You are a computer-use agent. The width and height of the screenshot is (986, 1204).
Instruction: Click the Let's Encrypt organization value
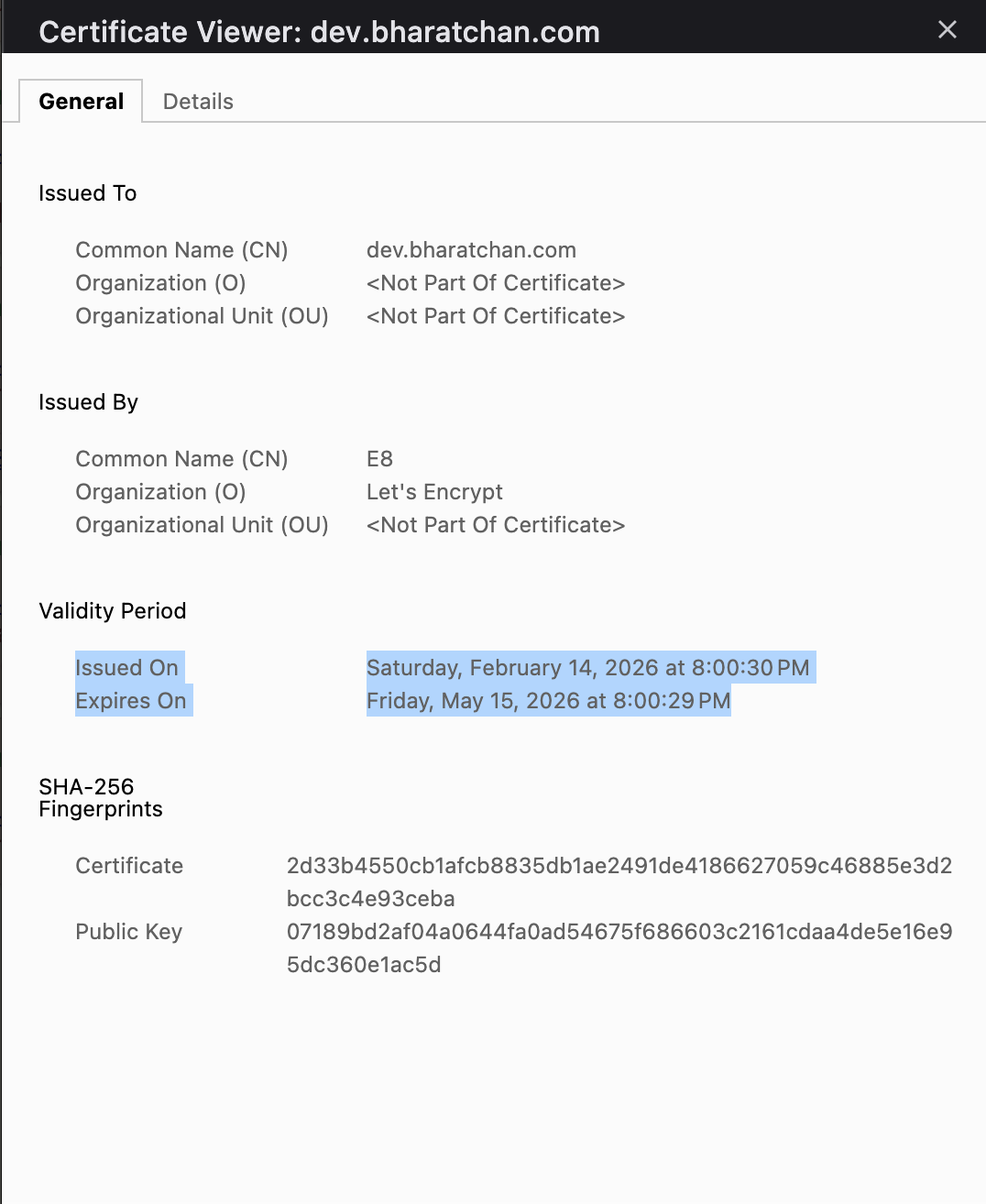tap(434, 492)
